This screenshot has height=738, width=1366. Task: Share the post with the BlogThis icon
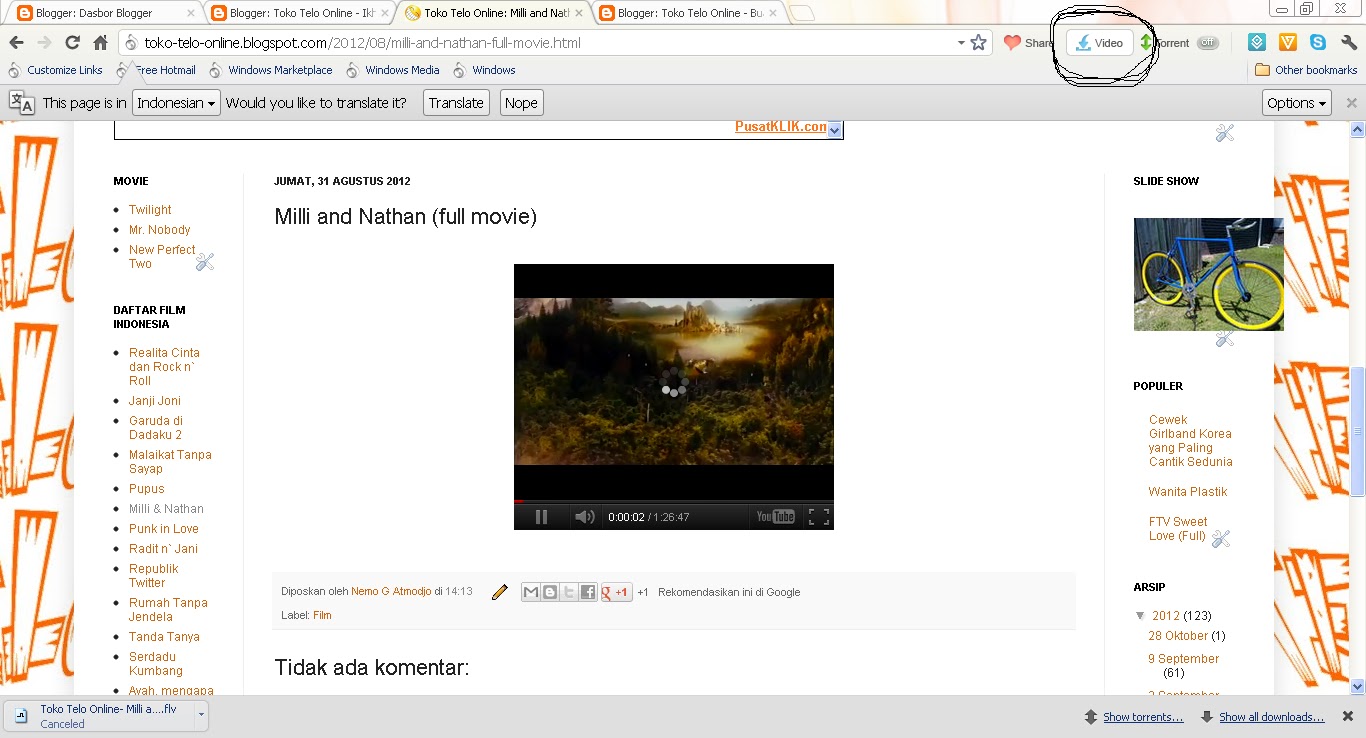tap(550, 592)
